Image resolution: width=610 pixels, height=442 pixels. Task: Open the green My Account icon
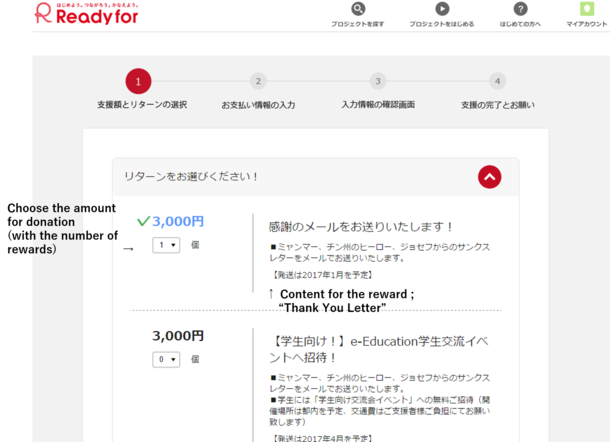[x=587, y=9]
